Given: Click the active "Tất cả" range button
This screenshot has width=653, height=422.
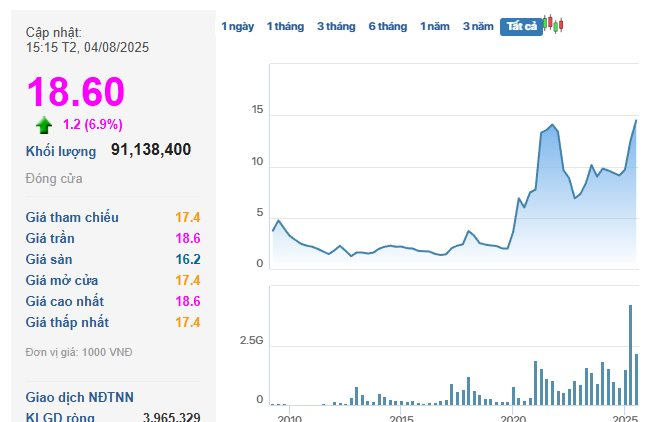Looking at the screenshot, I should pos(520,27).
